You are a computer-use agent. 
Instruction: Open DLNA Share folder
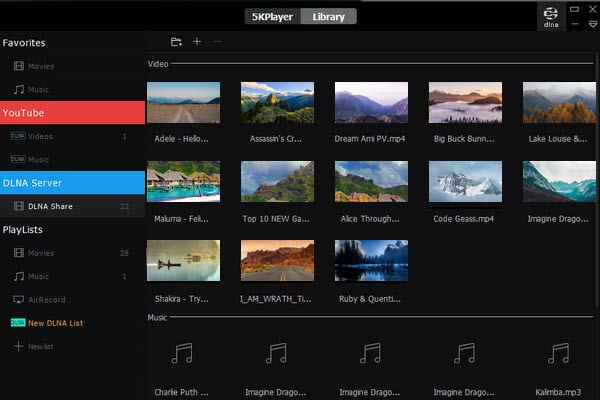[x=50, y=206]
